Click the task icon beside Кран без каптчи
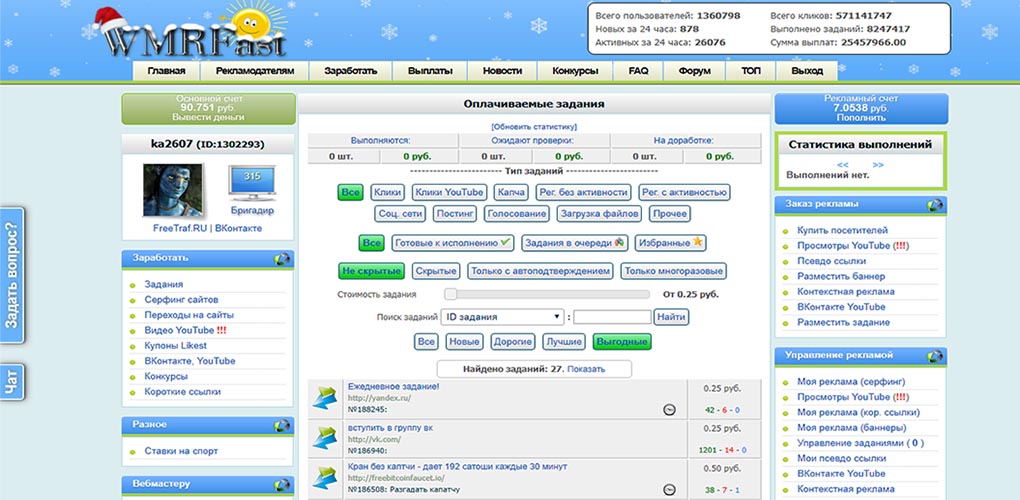This screenshot has height=500, width=1020. tap(325, 478)
